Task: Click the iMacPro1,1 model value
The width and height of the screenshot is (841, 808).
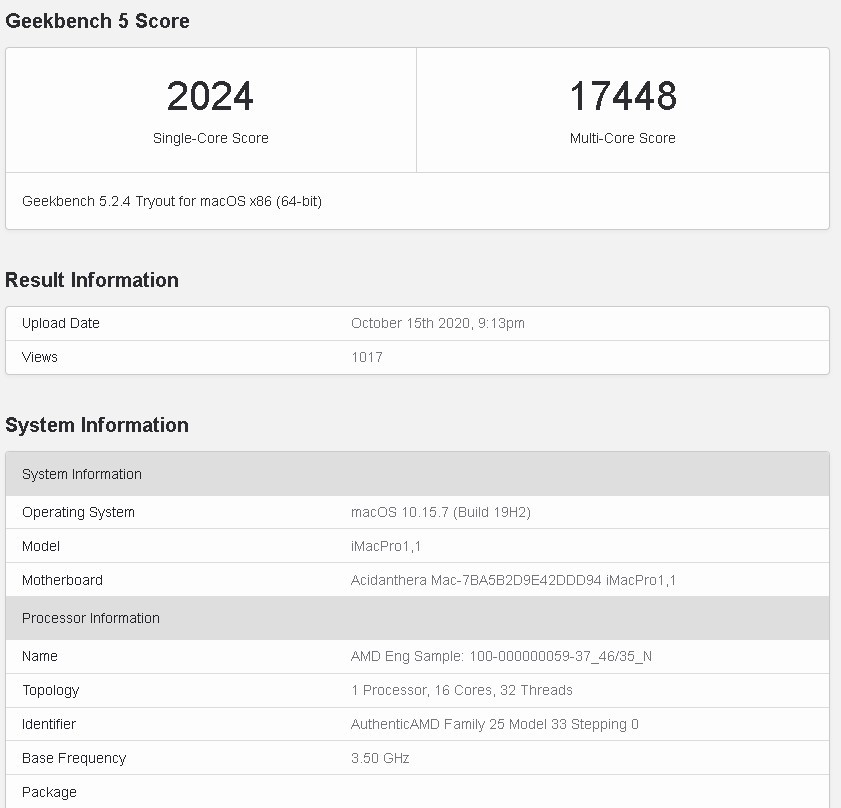Action: (x=386, y=546)
